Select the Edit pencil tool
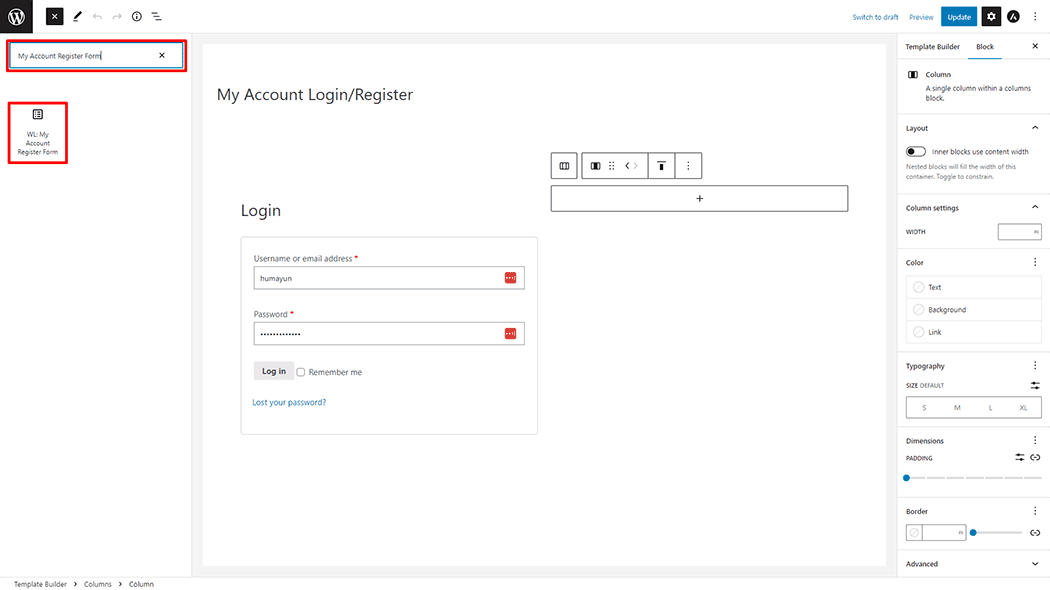The height and width of the screenshot is (590, 1050). coord(77,16)
